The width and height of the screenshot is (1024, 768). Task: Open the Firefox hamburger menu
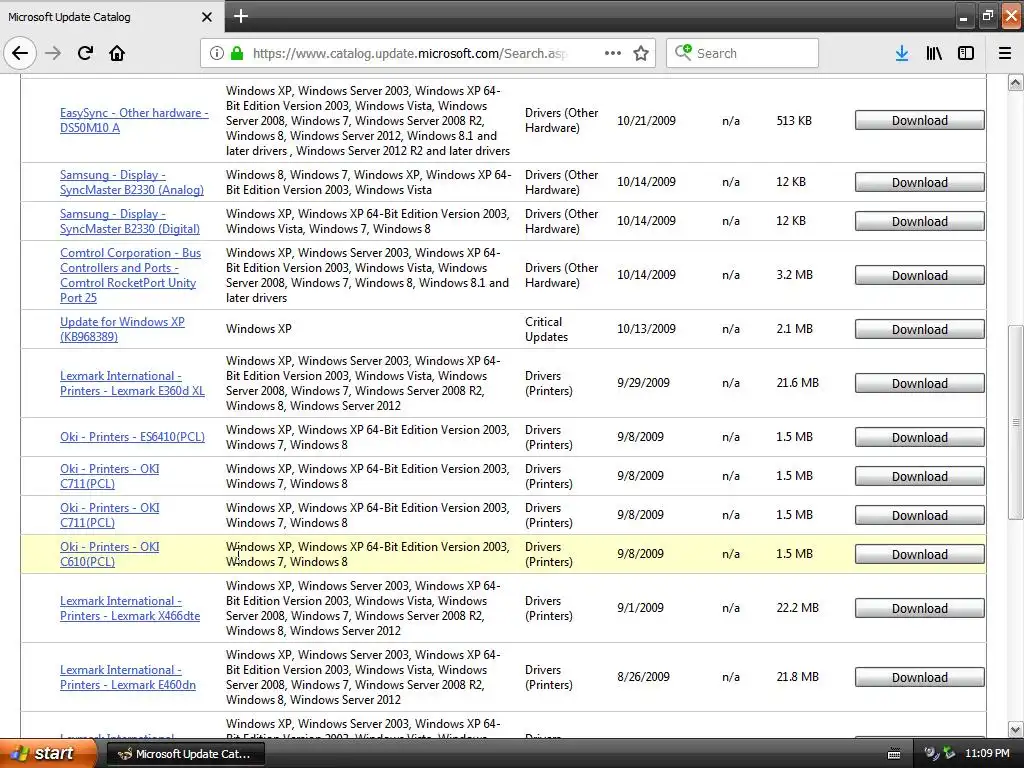pos(1005,53)
